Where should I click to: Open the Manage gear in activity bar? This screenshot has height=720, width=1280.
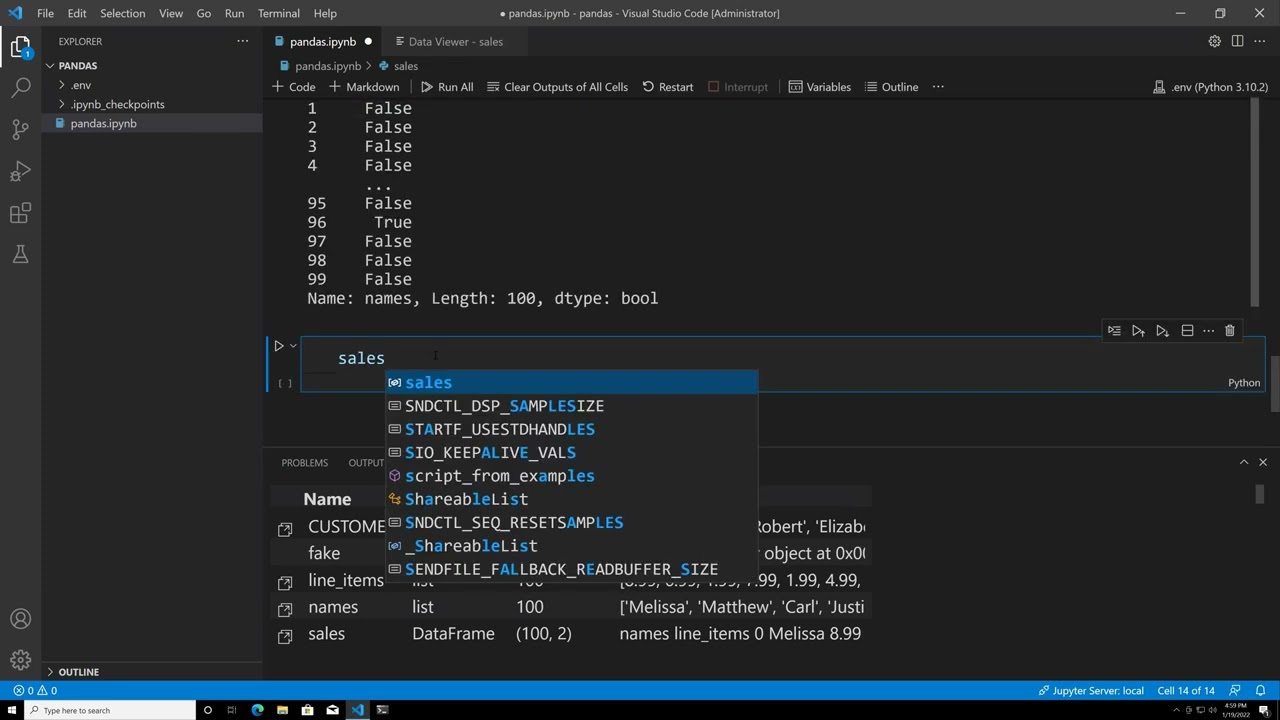pos(20,660)
